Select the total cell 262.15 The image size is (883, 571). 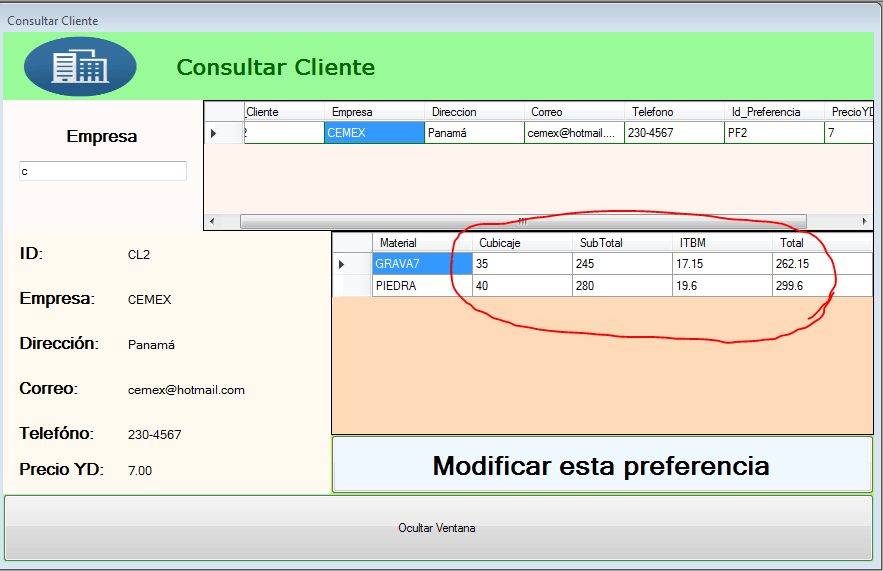[x=822, y=264]
